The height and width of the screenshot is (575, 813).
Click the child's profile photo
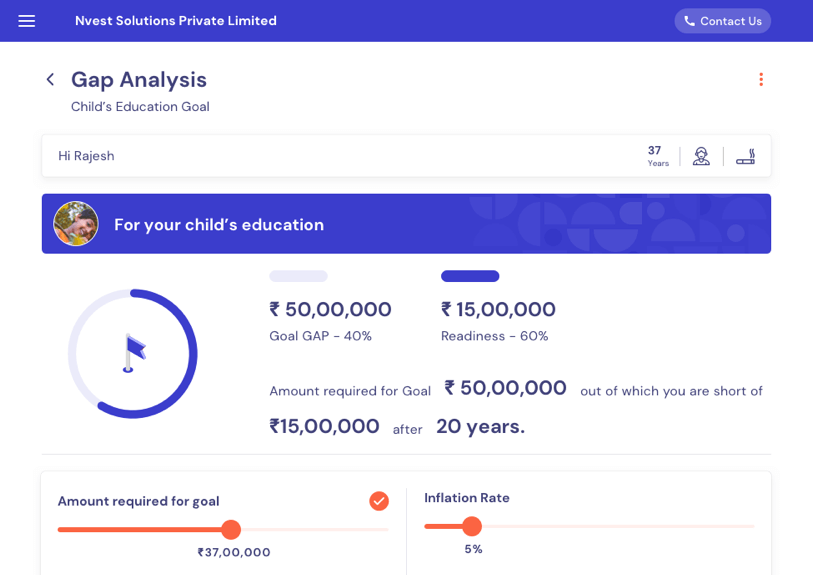pyautogui.click(x=76, y=224)
